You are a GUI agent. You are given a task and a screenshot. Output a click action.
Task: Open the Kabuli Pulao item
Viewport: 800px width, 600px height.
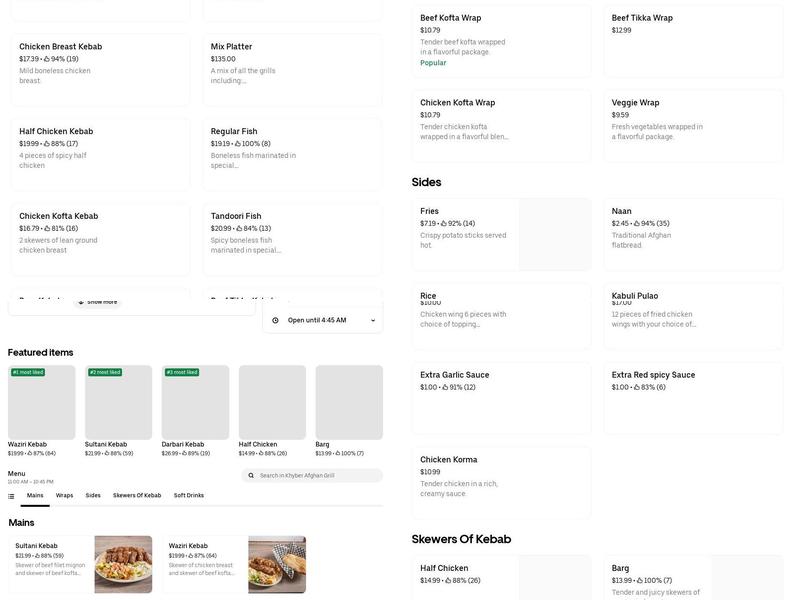click(x=693, y=316)
